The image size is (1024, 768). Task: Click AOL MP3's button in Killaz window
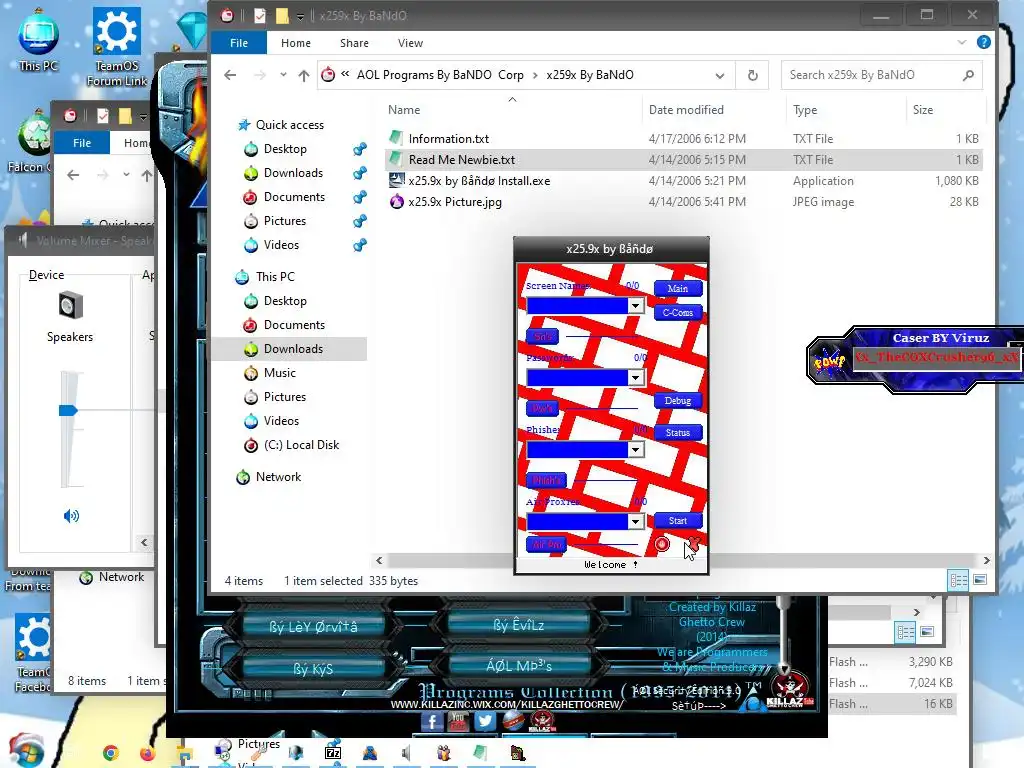(x=519, y=666)
